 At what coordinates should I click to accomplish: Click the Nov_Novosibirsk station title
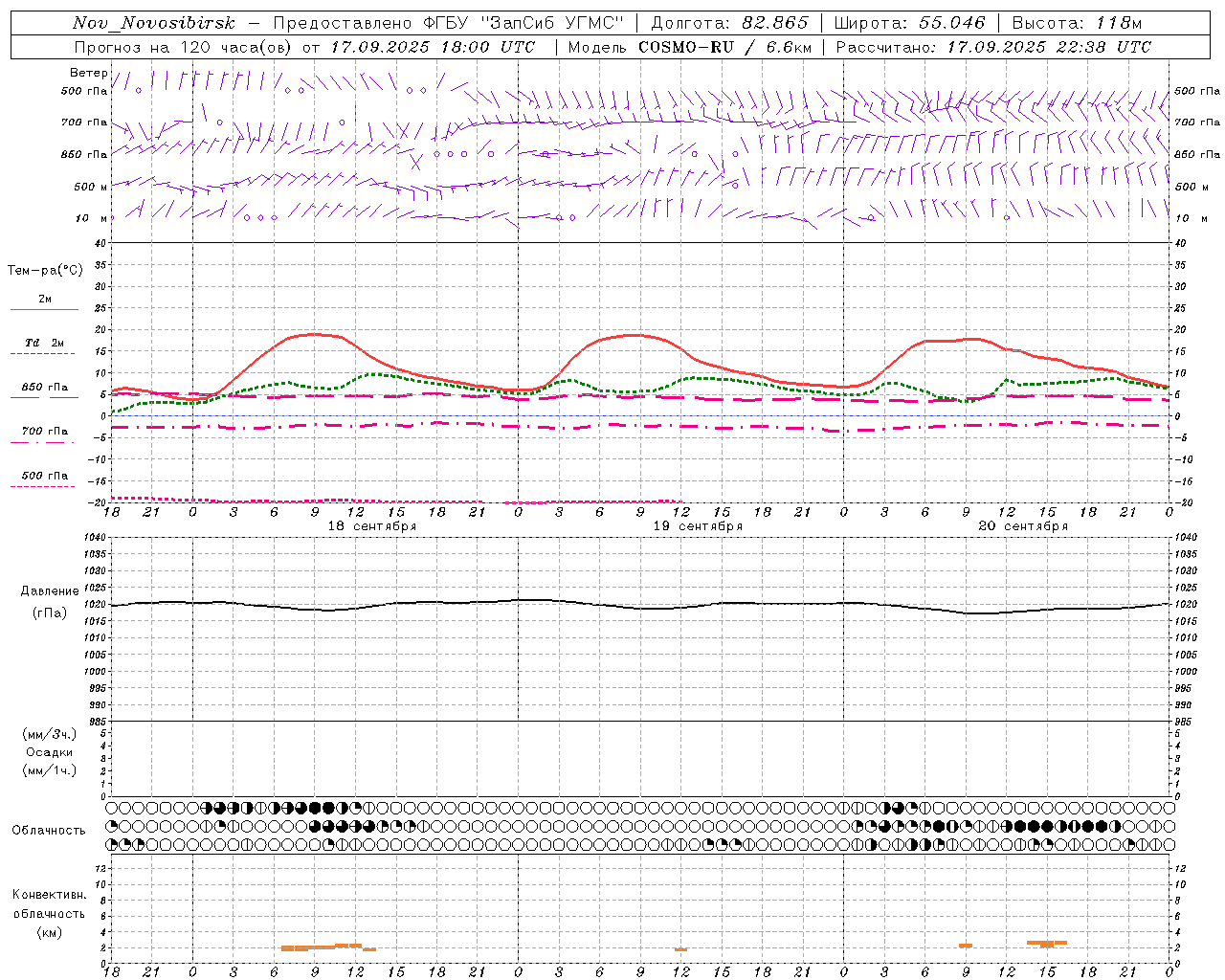click(x=154, y=24)
